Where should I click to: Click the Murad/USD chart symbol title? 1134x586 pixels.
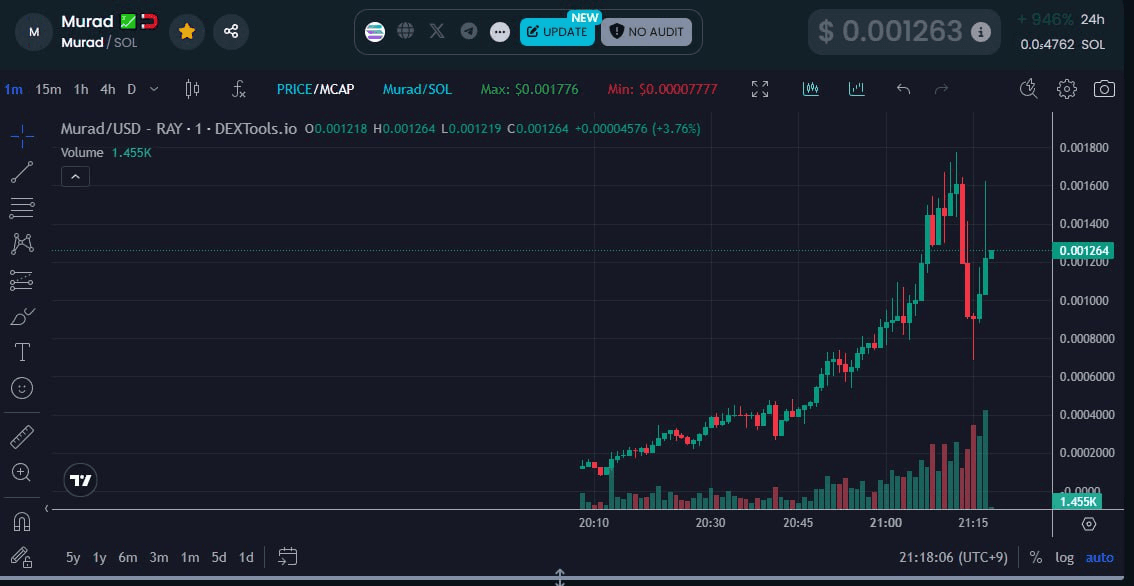(x=179, y=129)
